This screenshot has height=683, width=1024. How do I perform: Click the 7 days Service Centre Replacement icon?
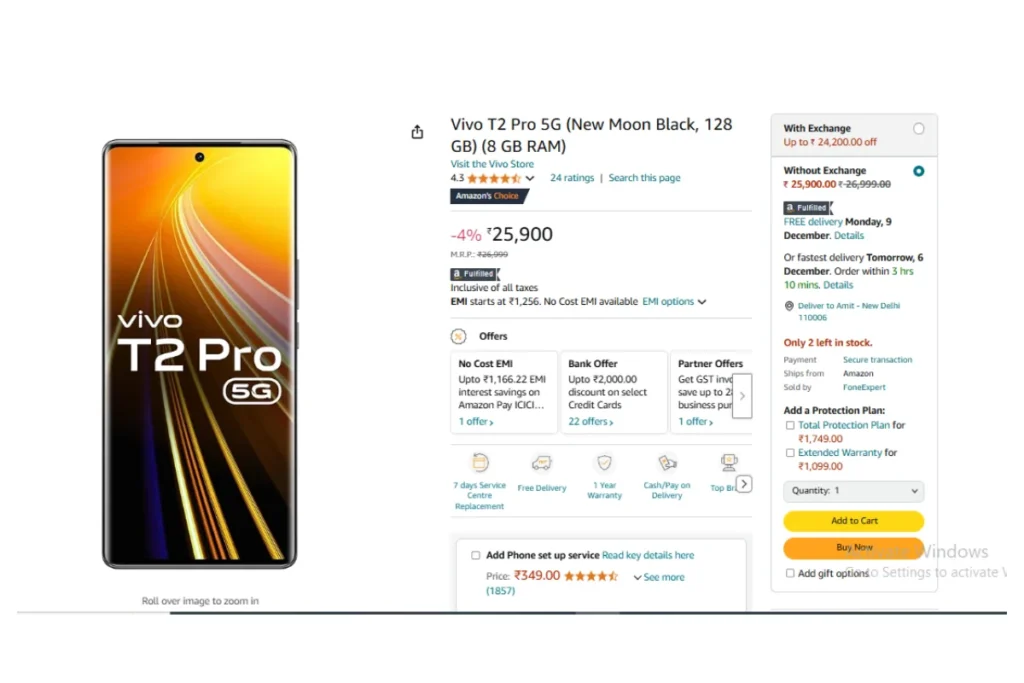[x=480, y=463]
